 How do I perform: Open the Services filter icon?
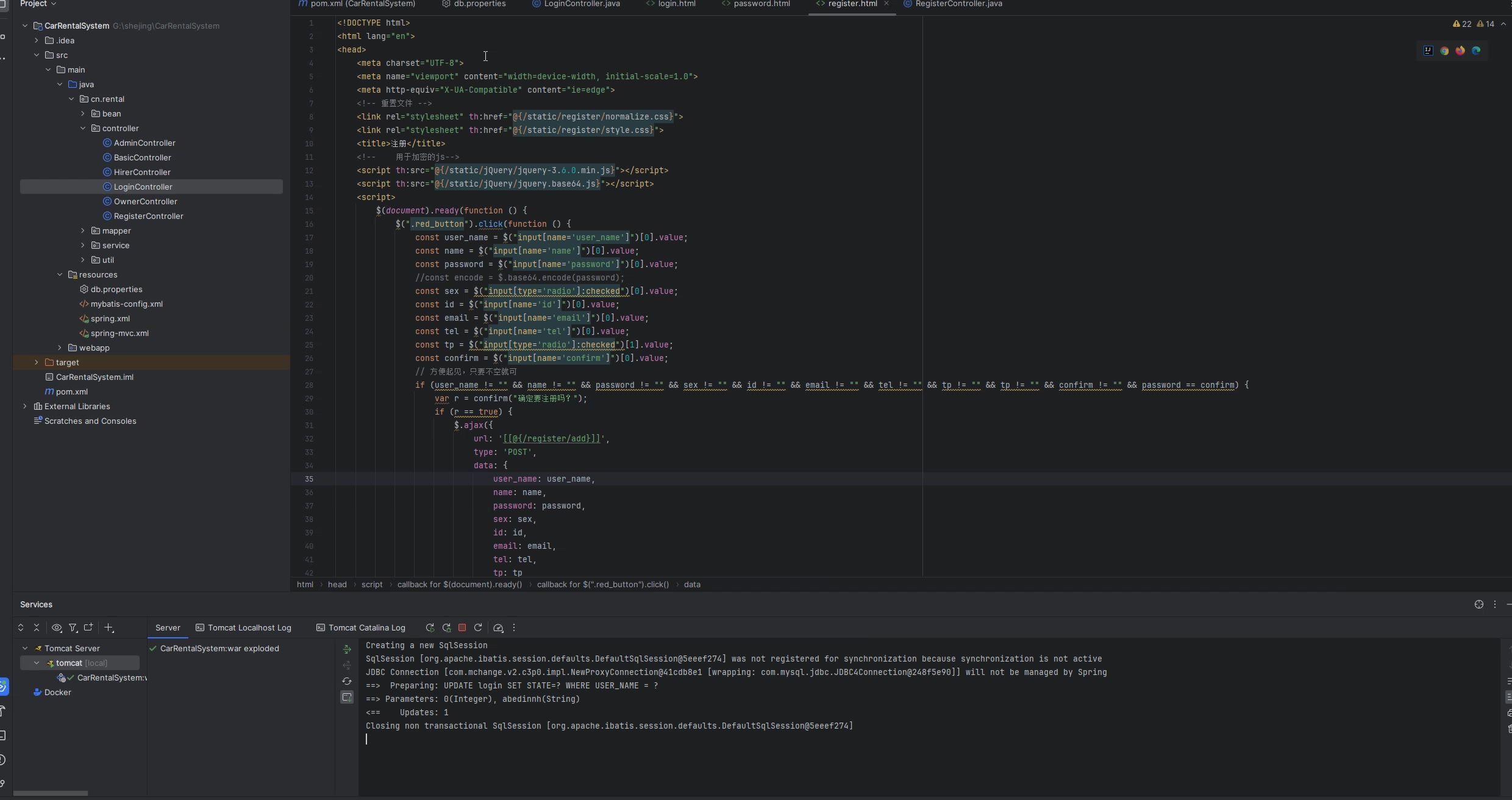point(73,627)
